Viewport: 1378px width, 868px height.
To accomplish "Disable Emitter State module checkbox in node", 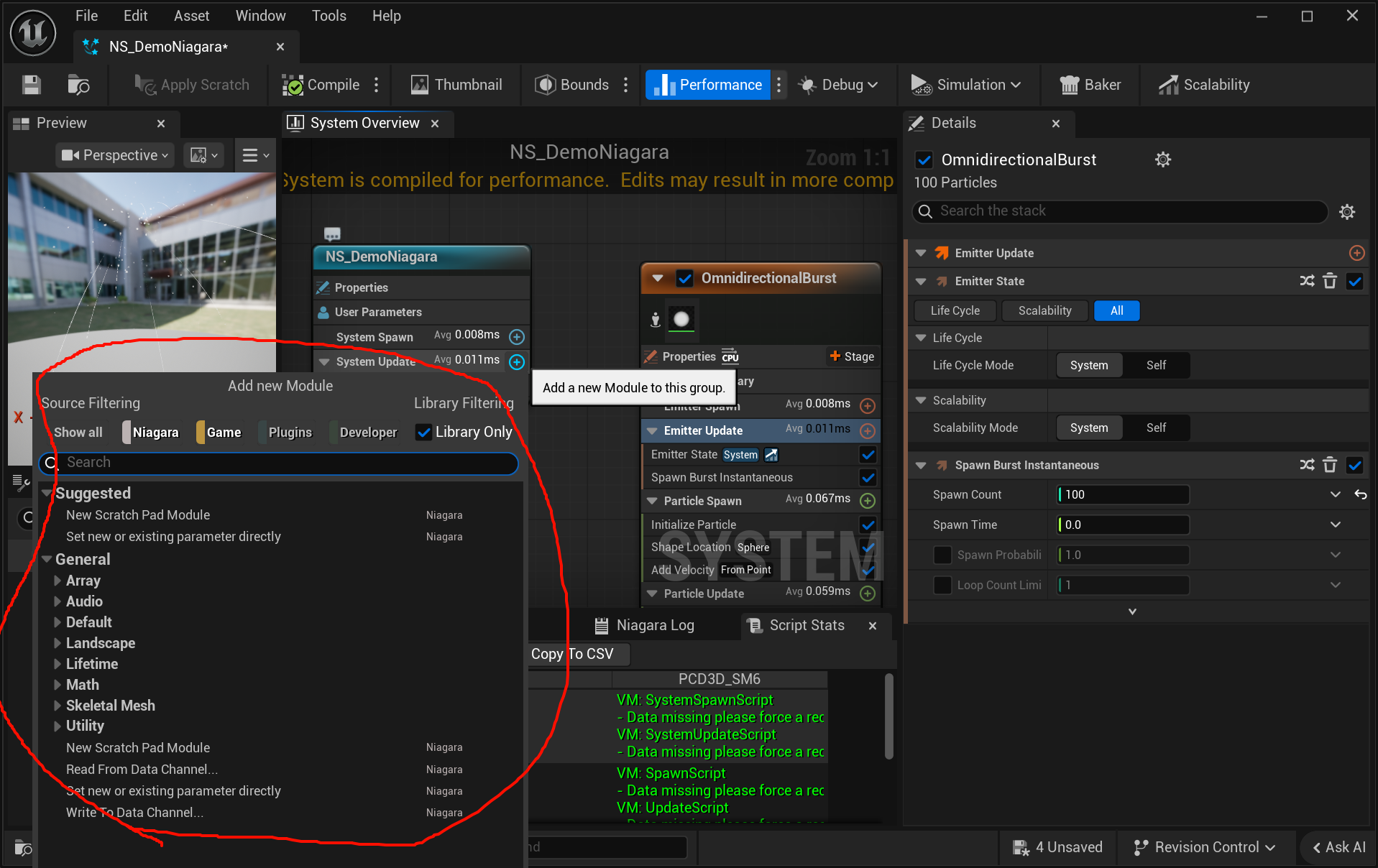I will click(868, 454).
